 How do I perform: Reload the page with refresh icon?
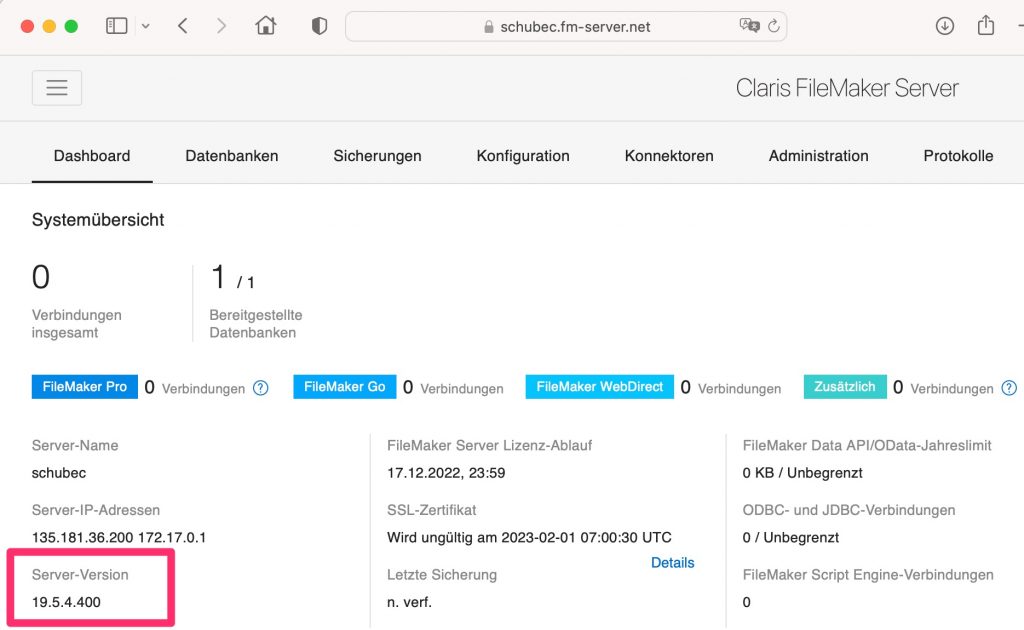point(774,26)
